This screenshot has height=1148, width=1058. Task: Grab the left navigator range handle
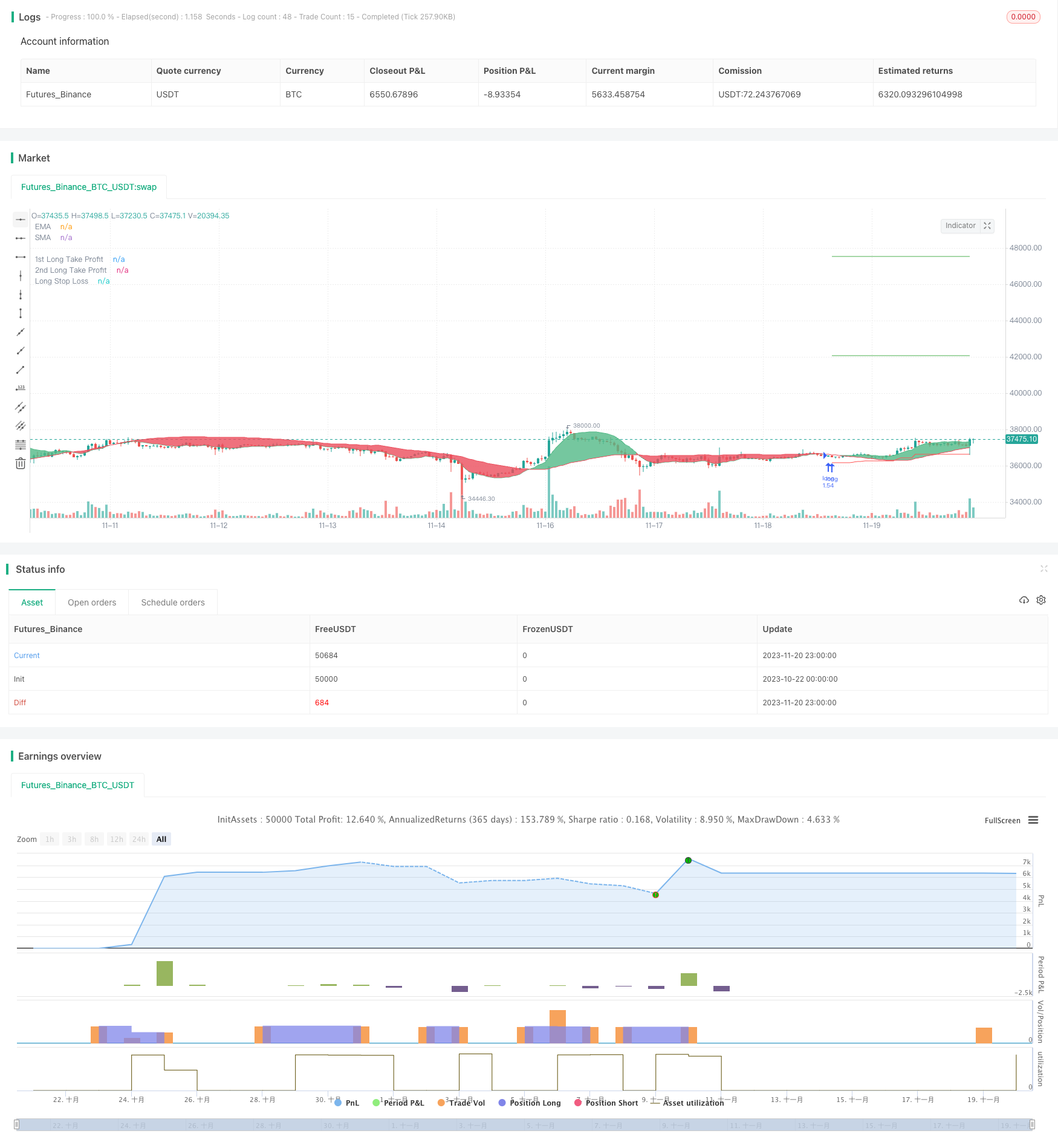[17, 1124]
